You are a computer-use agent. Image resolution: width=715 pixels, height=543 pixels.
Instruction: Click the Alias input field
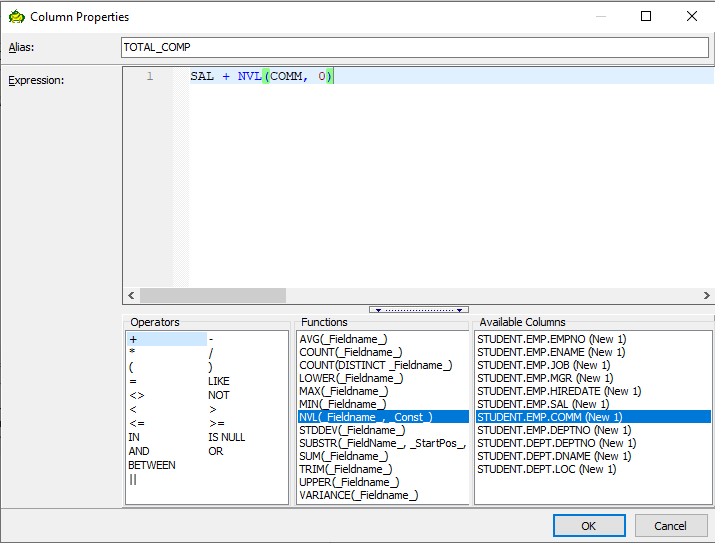point(415,47)
